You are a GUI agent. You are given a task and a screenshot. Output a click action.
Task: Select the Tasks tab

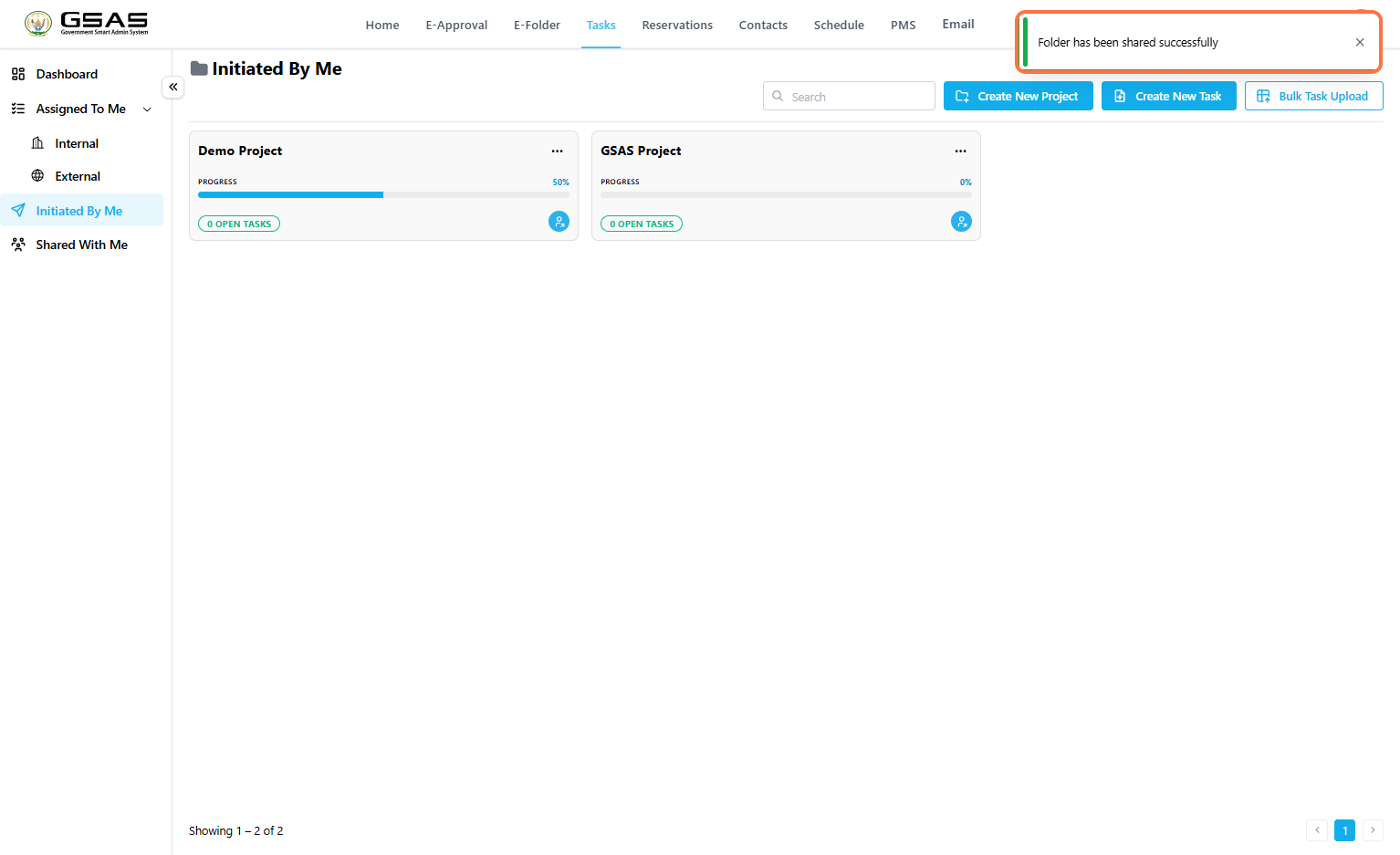(601, 25)
